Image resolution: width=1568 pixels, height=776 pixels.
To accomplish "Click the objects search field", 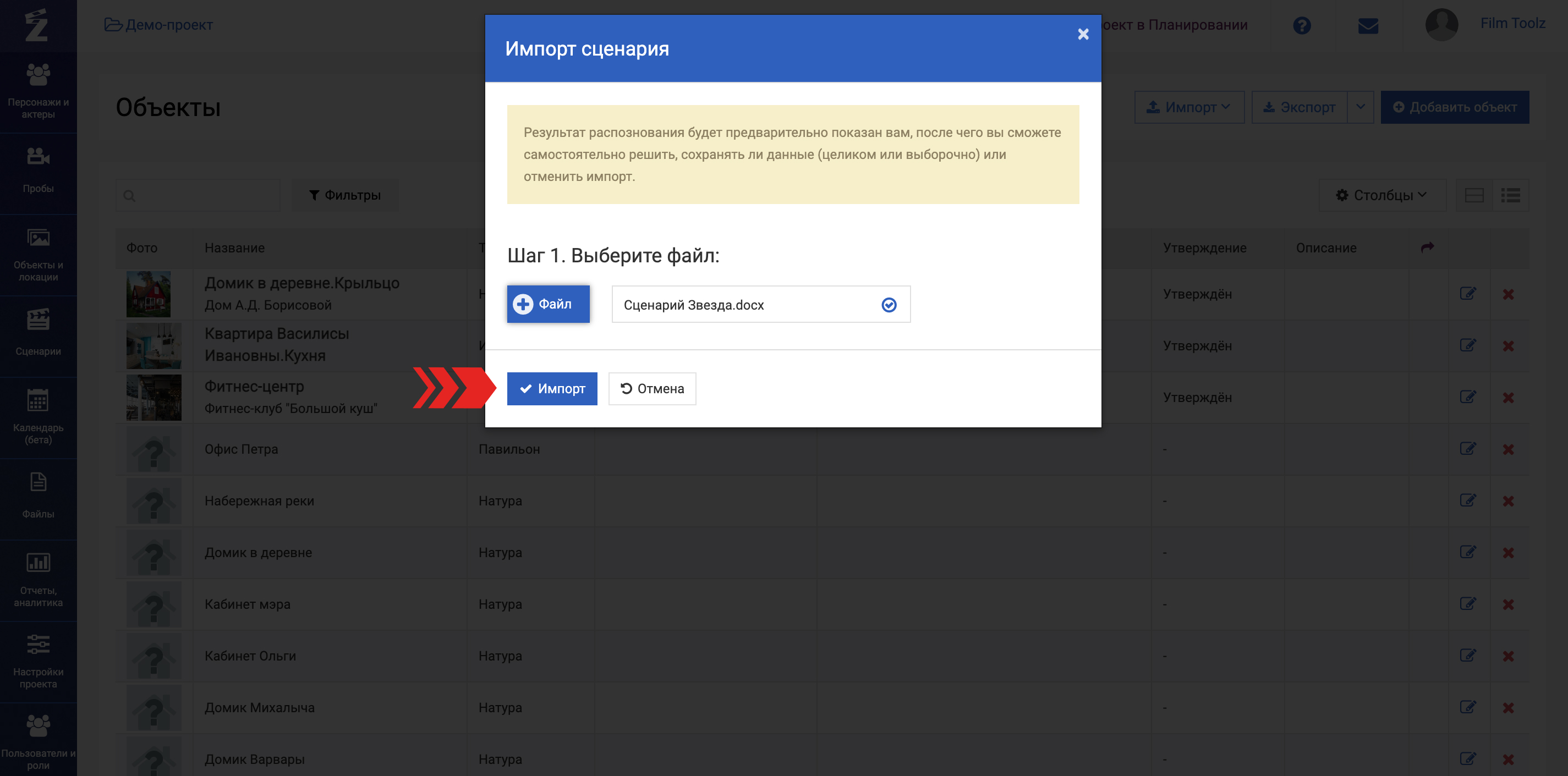I will click(x=198, y=195).
